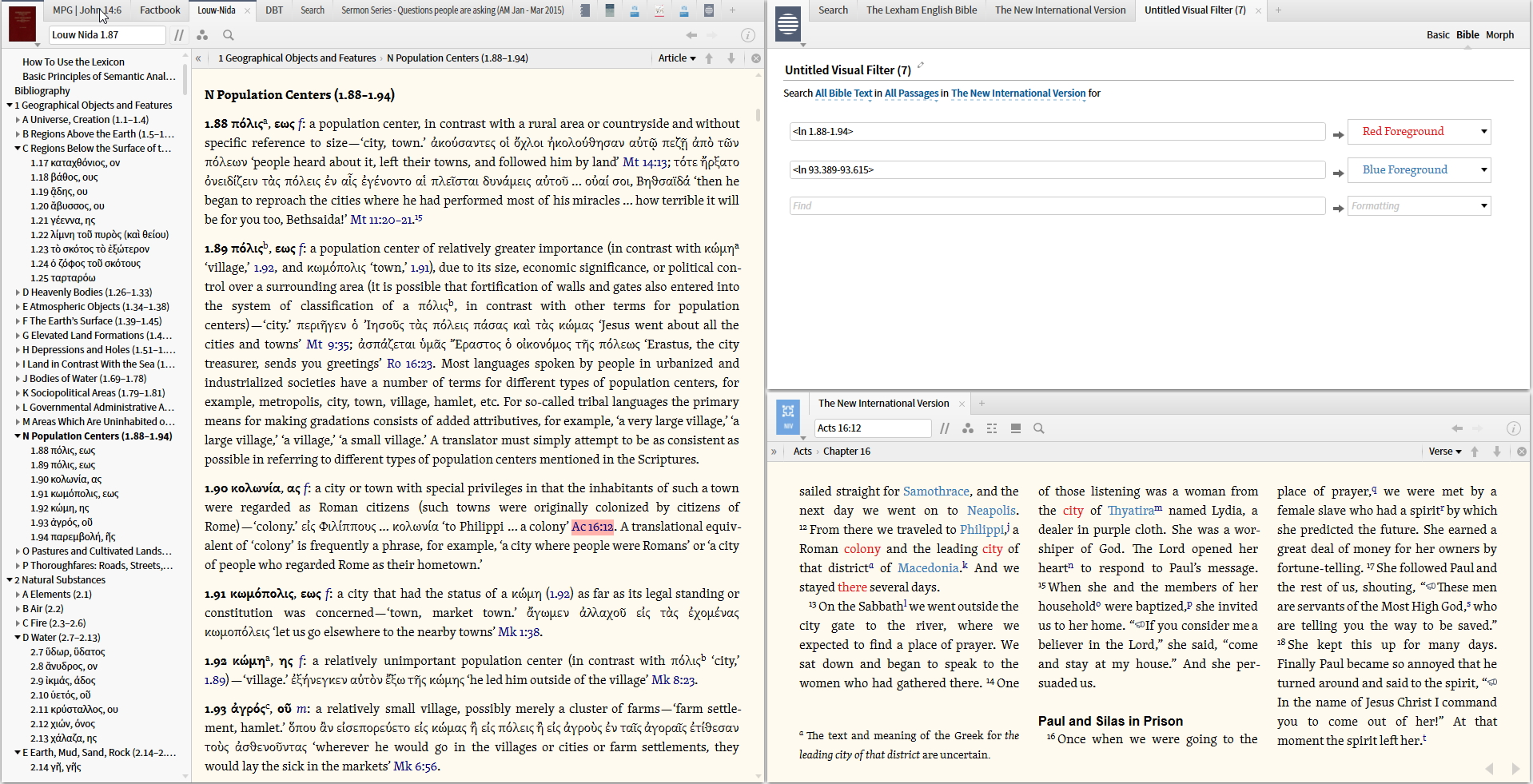Go back in Louw-Nida history
The image size is (1533, 784).
tap(691, 35)
